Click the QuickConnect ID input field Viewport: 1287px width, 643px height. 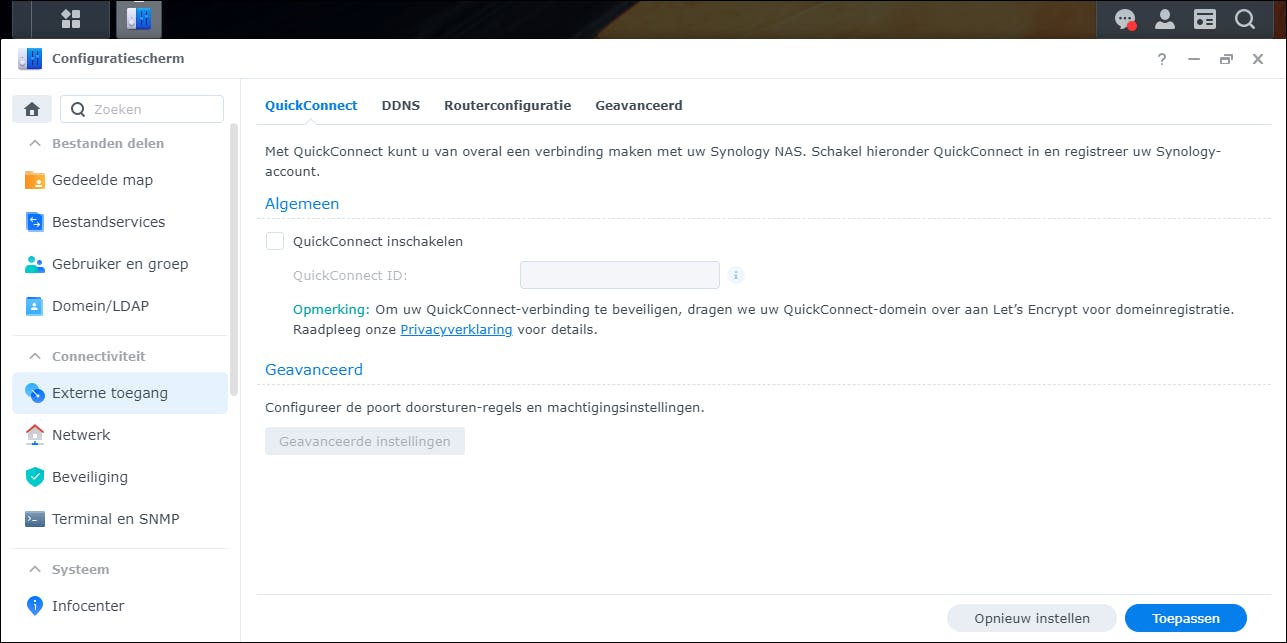pyautogui.click(x=620, y=275)
